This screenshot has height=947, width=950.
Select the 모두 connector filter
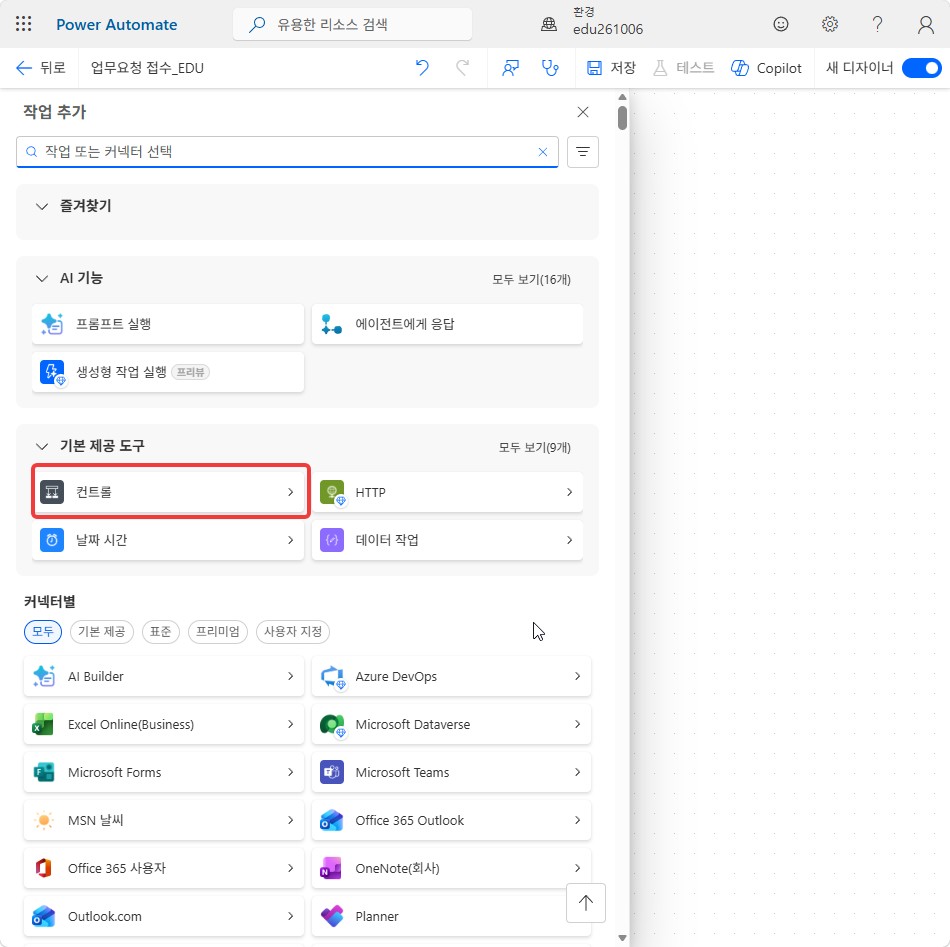(43, 632)
